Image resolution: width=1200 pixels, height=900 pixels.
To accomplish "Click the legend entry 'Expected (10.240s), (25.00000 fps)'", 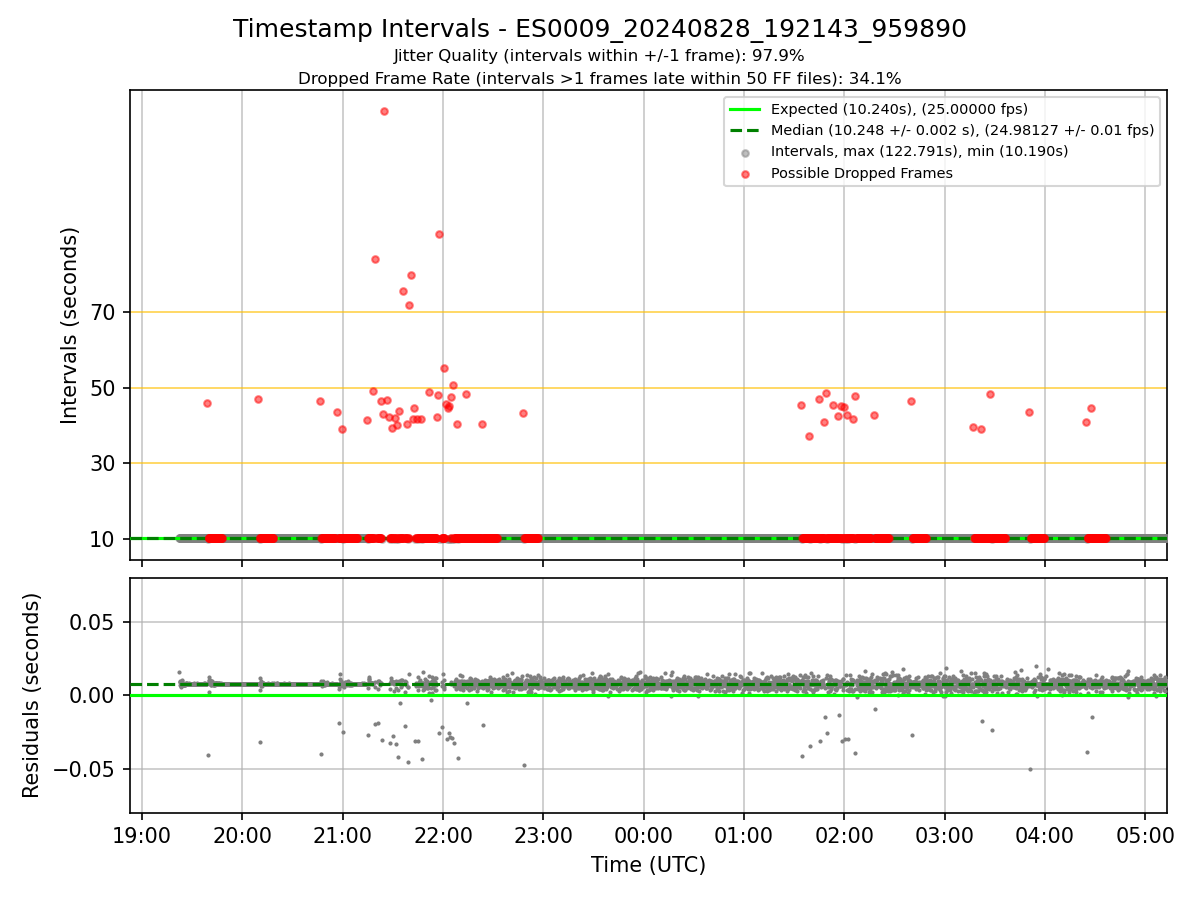I will (899, 109).
